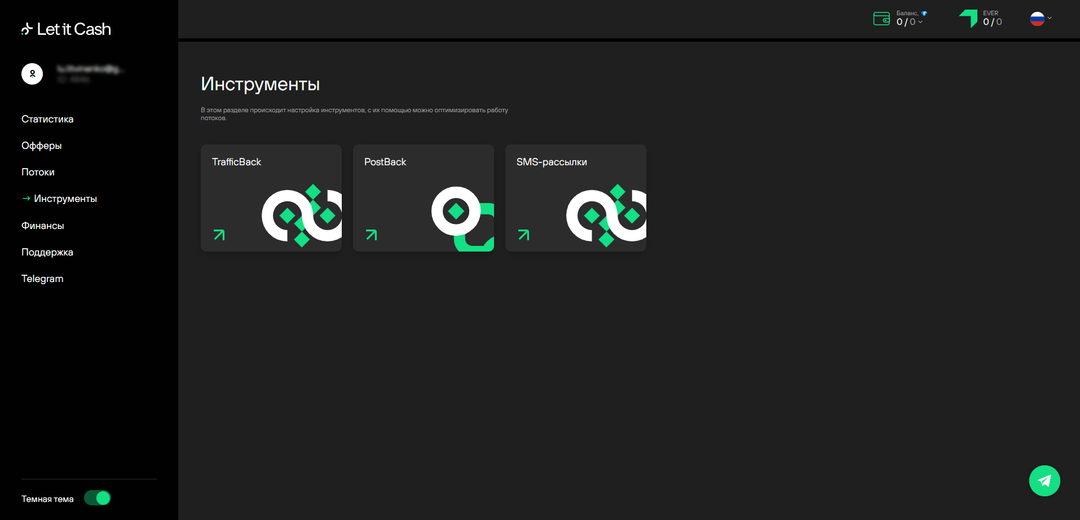This screenshot has width=1080, height=520.
Task: Open the PostBack tool card title
Action: pos(385,162)
